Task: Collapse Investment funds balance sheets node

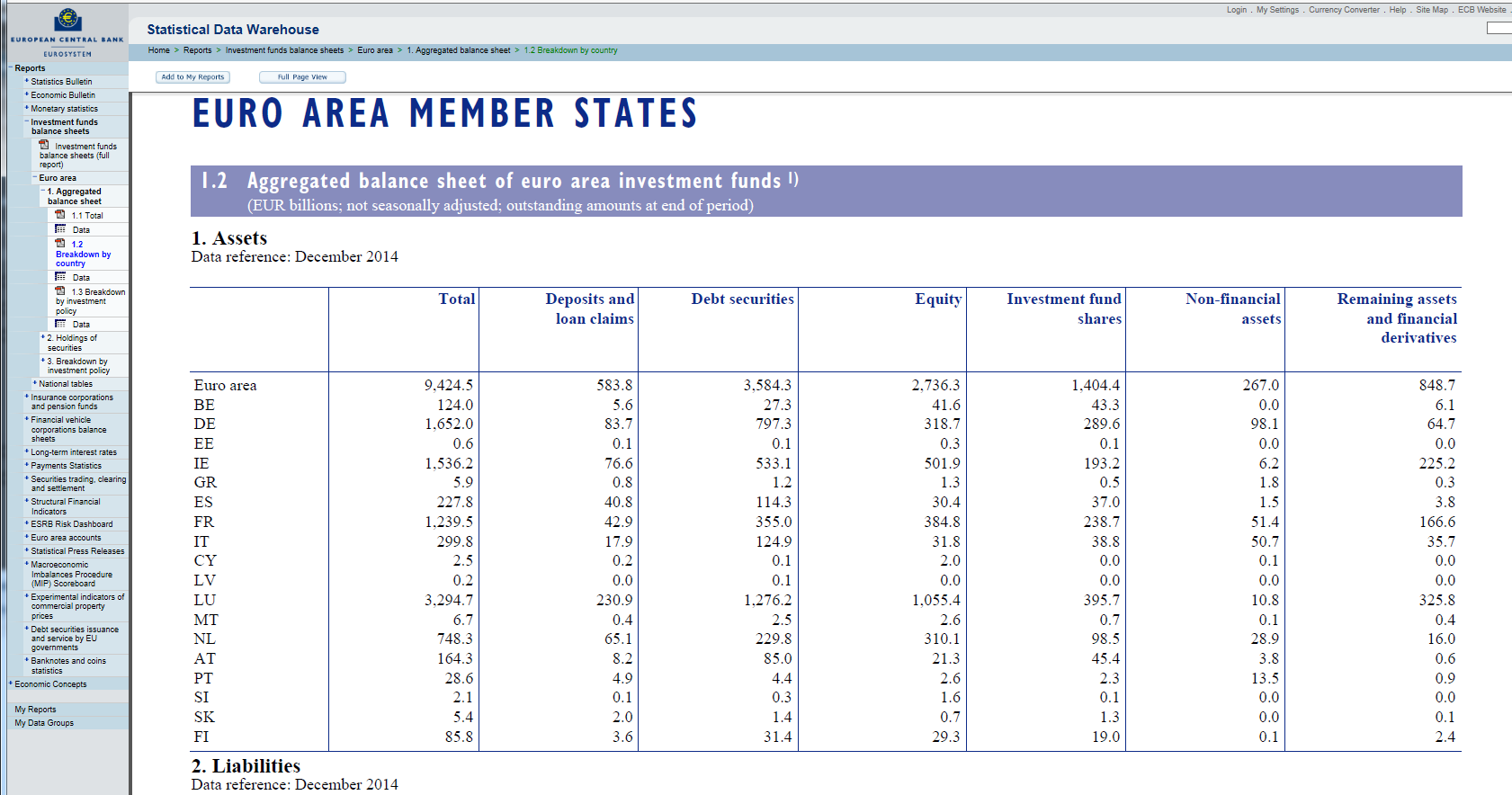Action: pyautogui.click(x=27, y=122)
